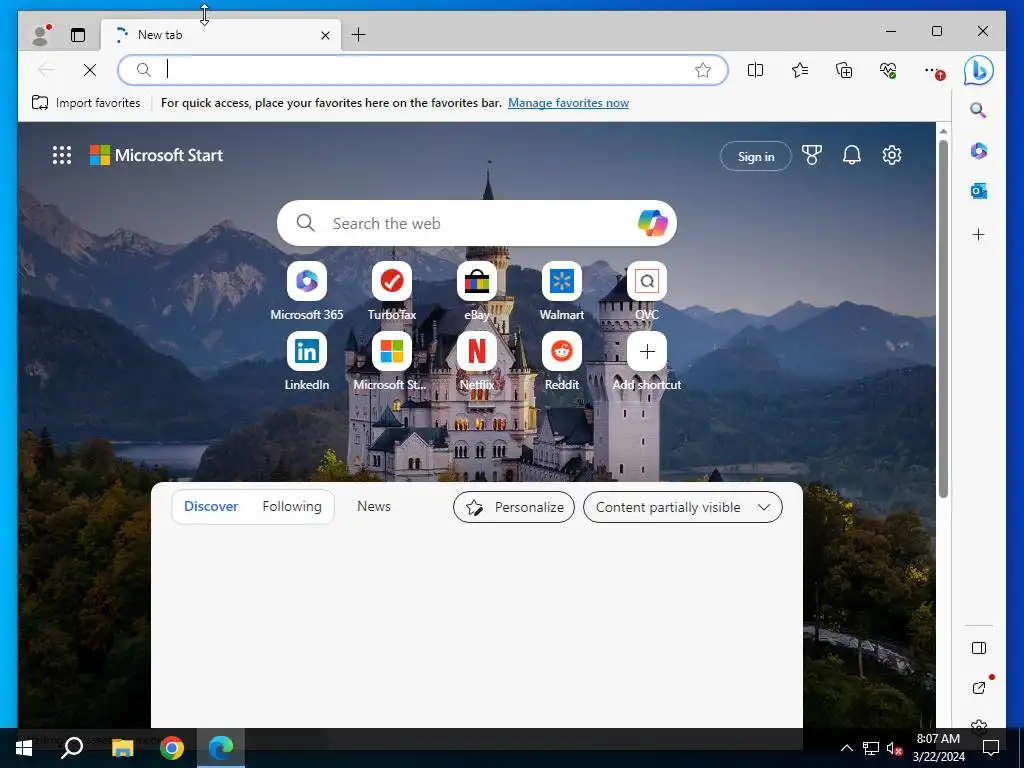Open notifications bell
The height and width of the screenshot is (768, 1024).
pyautogui.click(x=852, y=155)
